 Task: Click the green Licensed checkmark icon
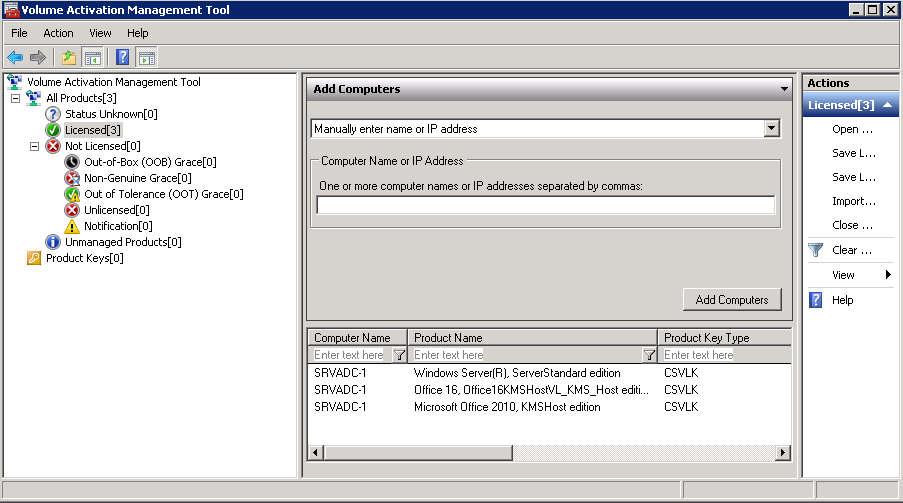tap(52, 130)
